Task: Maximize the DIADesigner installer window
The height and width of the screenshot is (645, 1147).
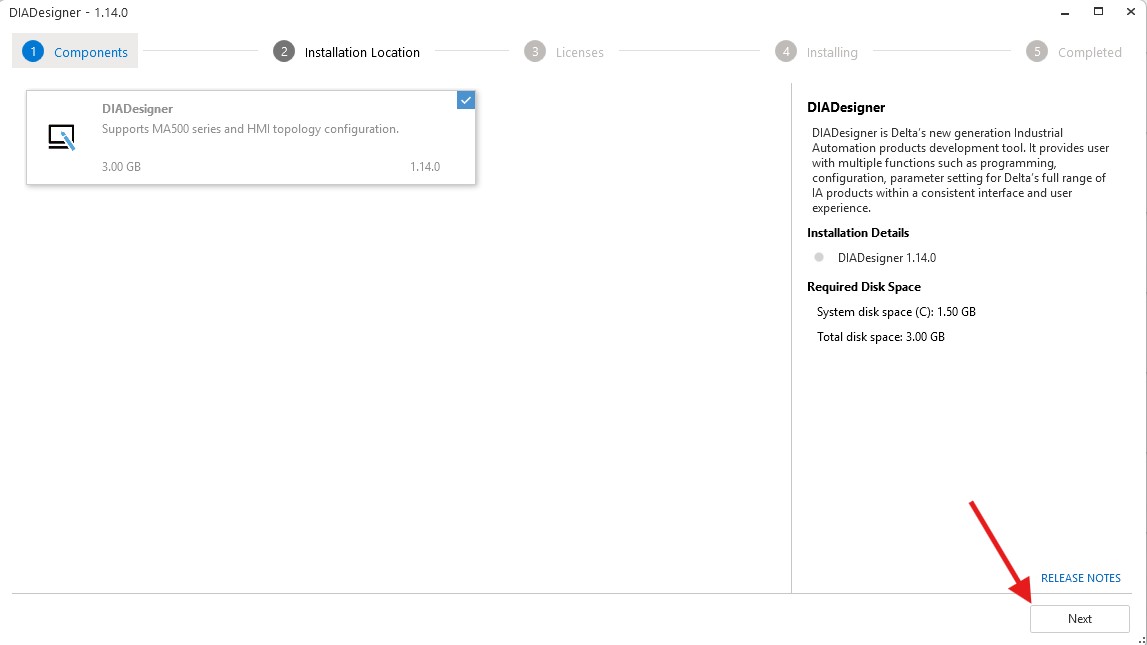Action: [1098, 12]
